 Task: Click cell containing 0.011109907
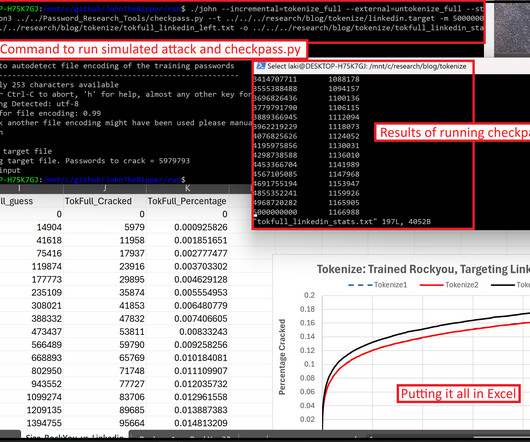point(188,371)
